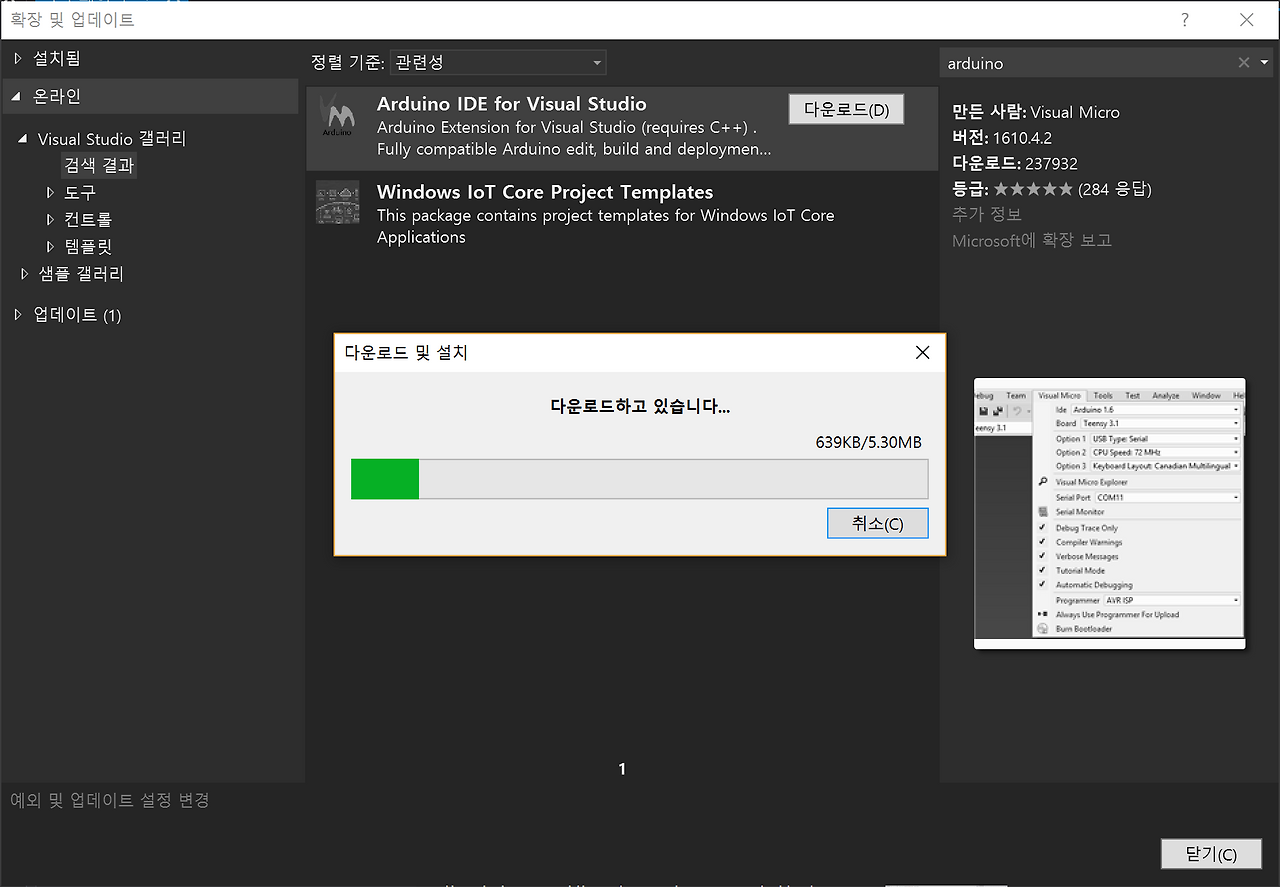This screenshot has height=887, width=1280.
Task: Clear the arduino search text with X
Action: click(x=1244, y=62)
